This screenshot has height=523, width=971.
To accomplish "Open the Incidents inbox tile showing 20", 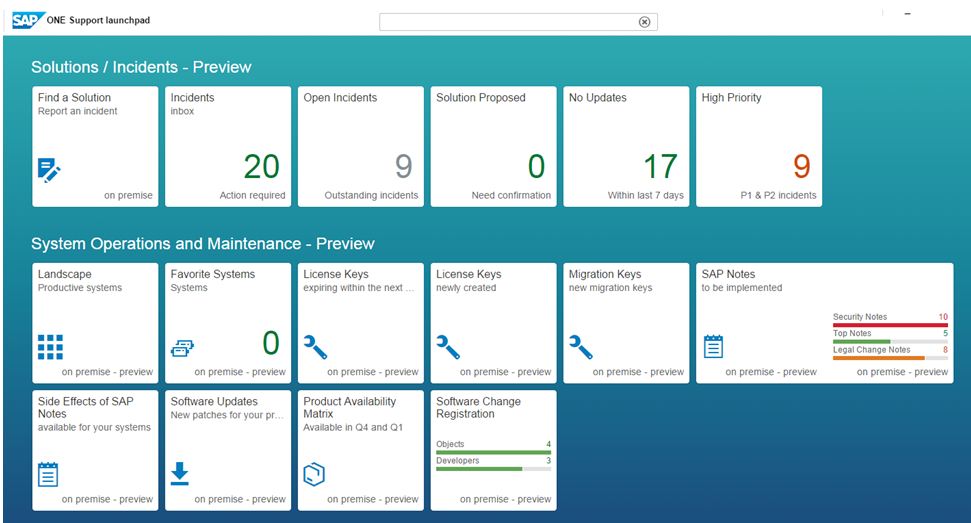I will coord(228,146).
